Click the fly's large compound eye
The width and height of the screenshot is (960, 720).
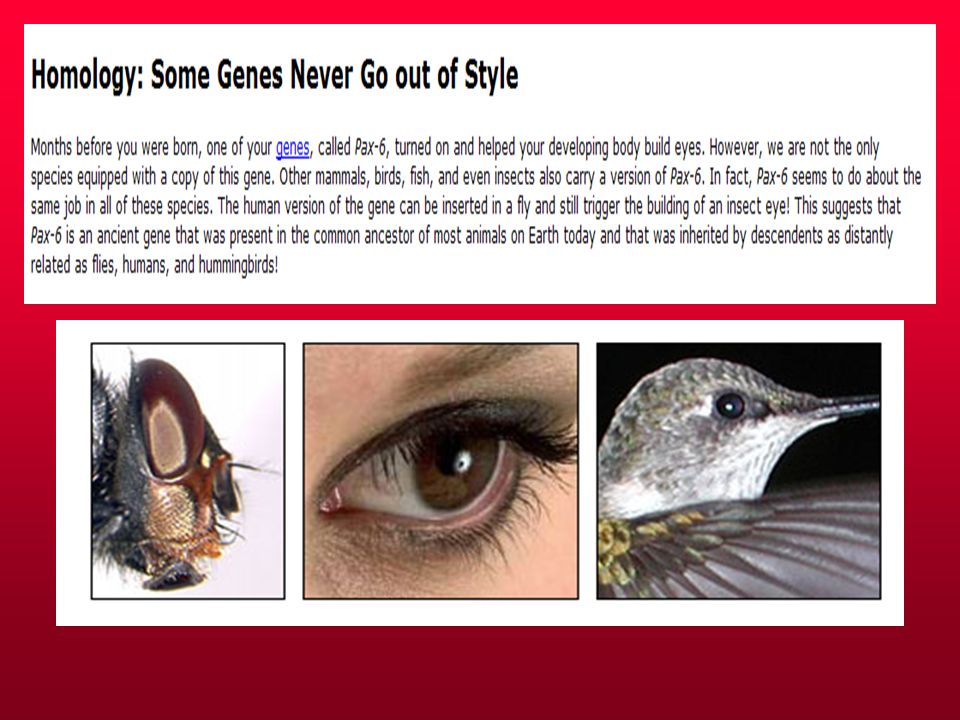click(x=168, y=419)
